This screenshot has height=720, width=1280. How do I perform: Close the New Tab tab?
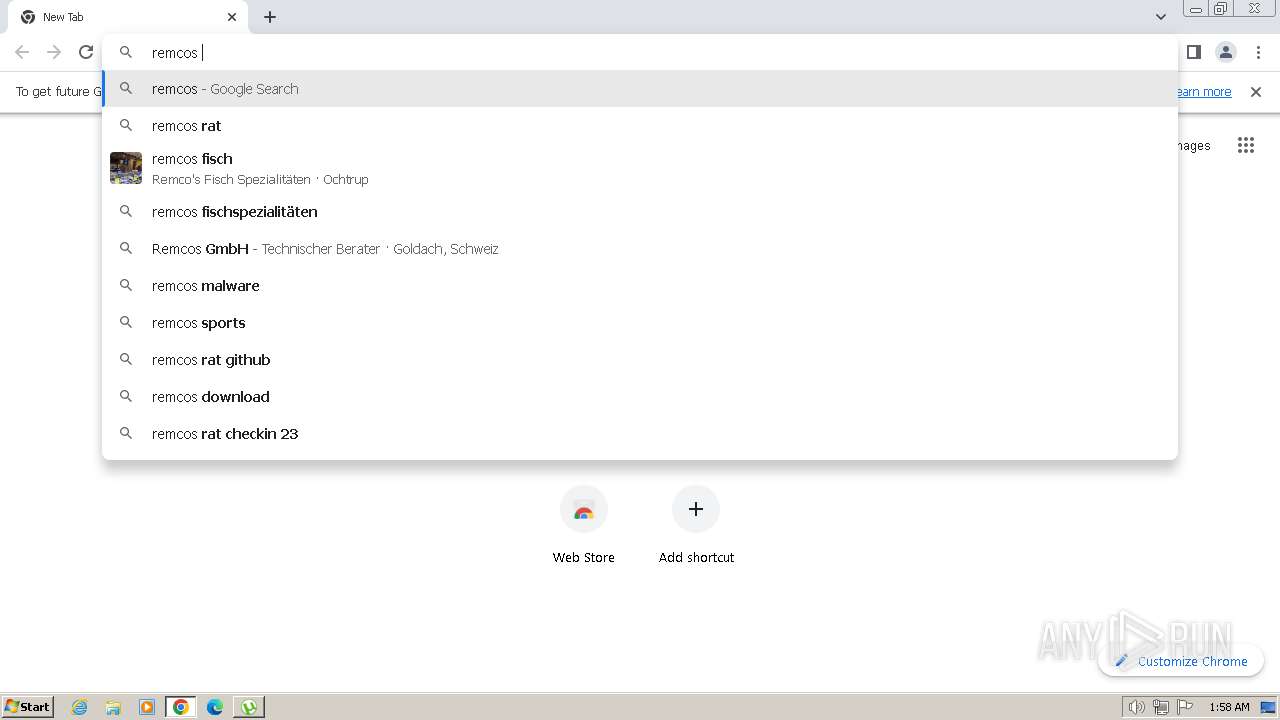[x=232, y=17]
